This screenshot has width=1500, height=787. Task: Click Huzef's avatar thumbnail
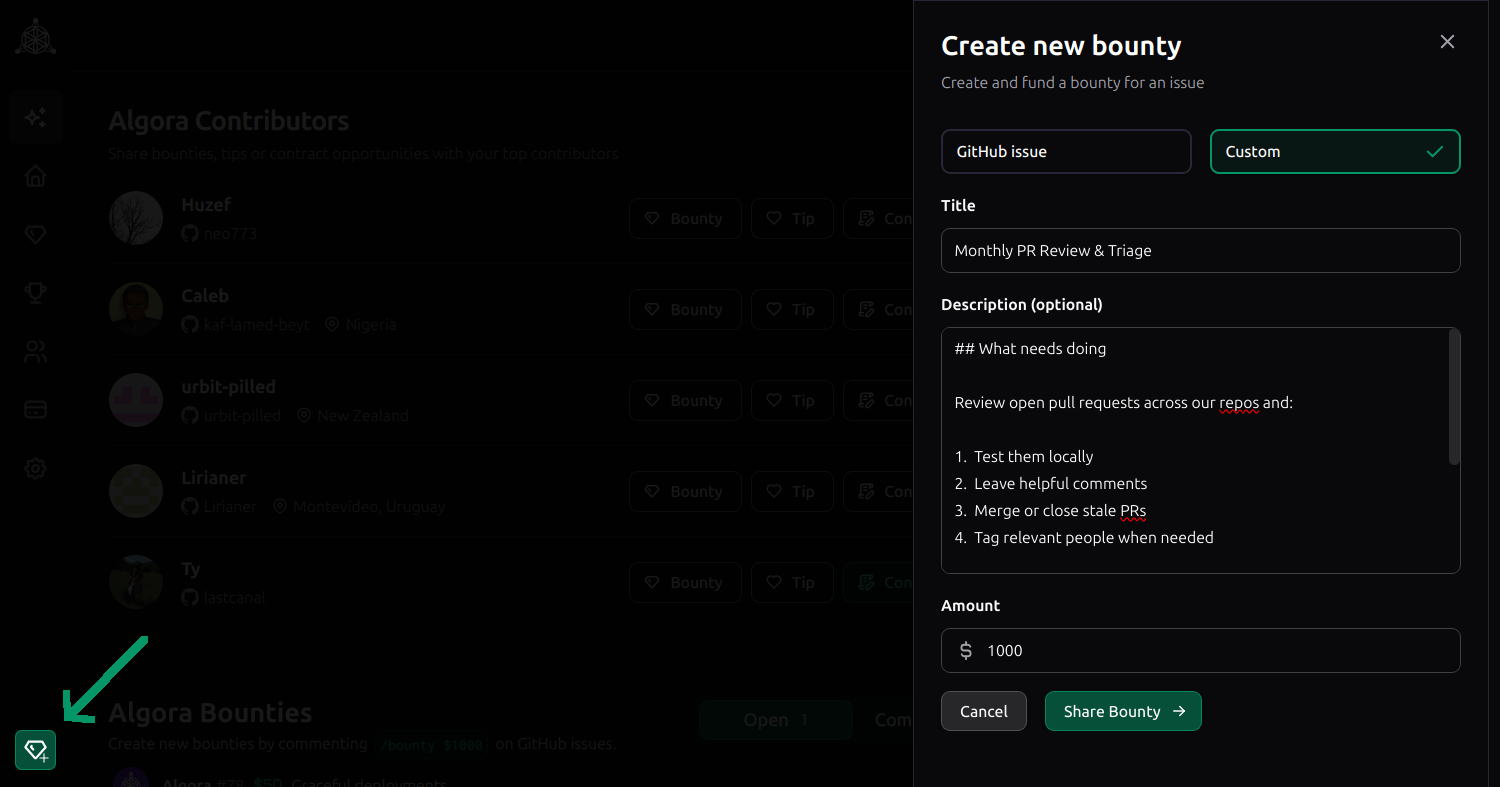click(136, 218)
